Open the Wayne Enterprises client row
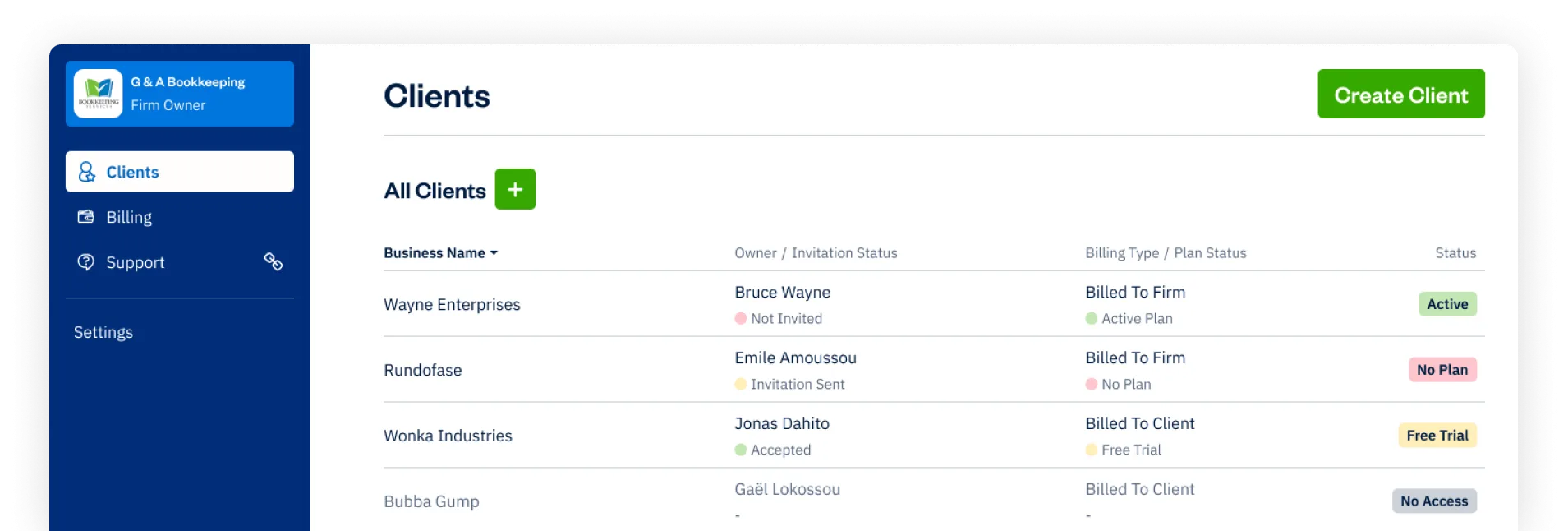Viewport: 1568px width, 531px height. tap(933, 304)
